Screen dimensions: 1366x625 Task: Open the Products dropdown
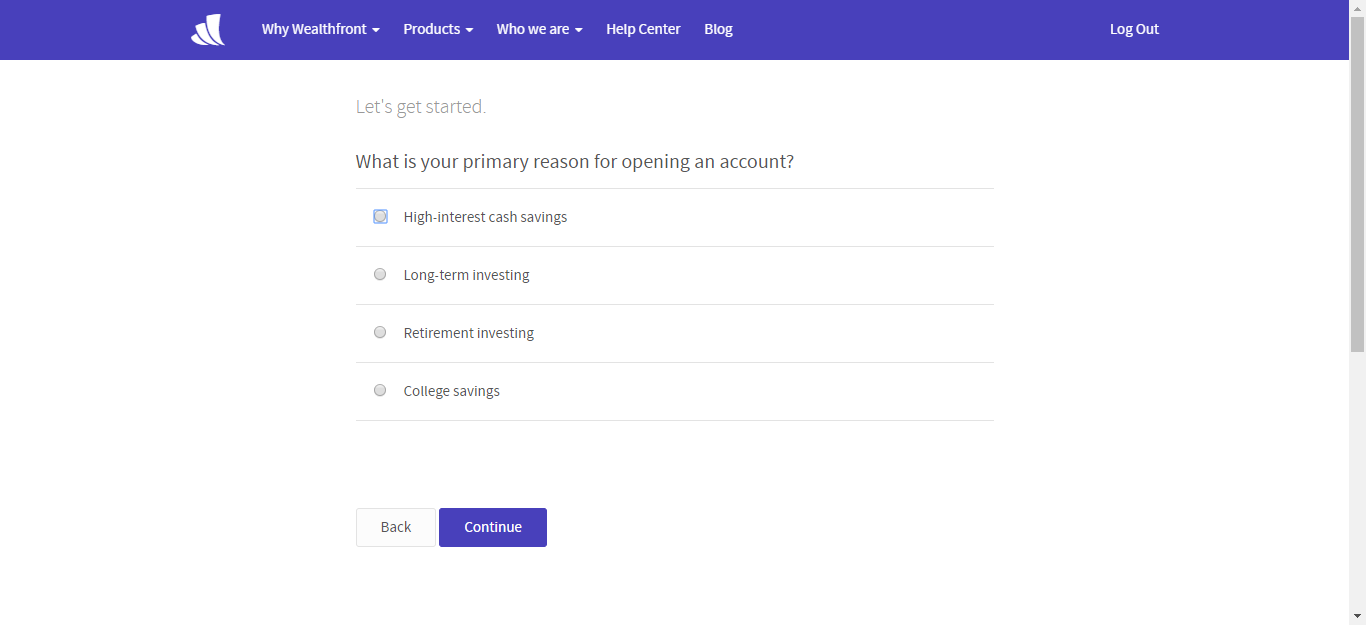(x=438, y=30)
